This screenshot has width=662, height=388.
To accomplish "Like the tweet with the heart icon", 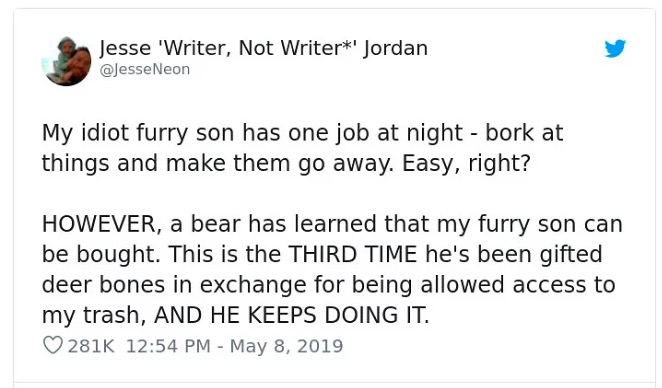I will (x=53, y=345).
